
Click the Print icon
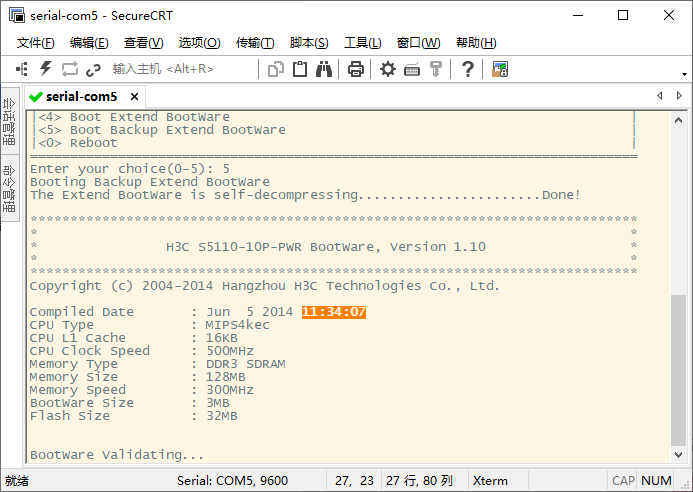(x=355, y=69)
